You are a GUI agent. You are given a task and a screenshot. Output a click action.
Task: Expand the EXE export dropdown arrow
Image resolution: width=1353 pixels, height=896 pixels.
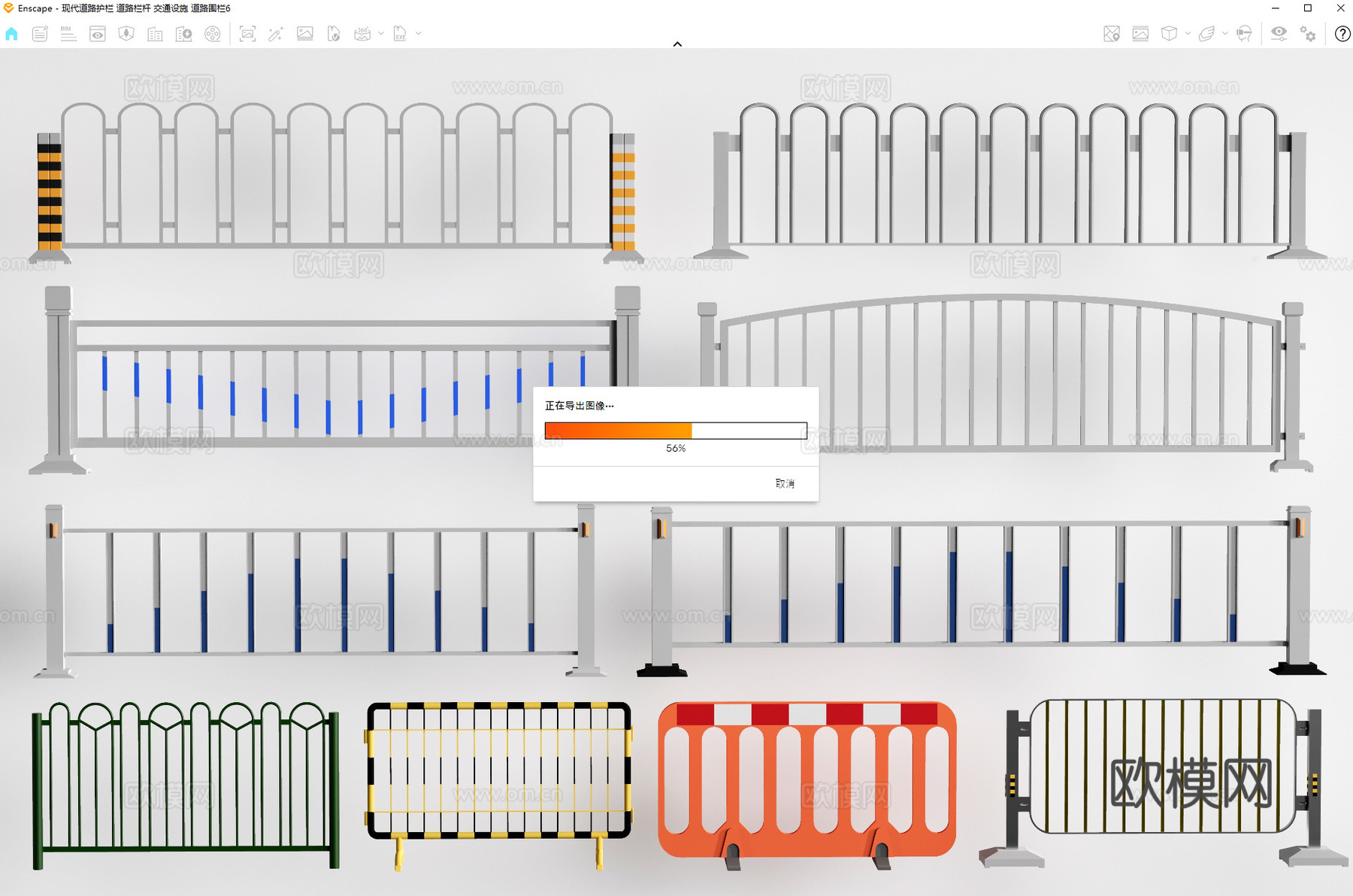click(419, 34)
